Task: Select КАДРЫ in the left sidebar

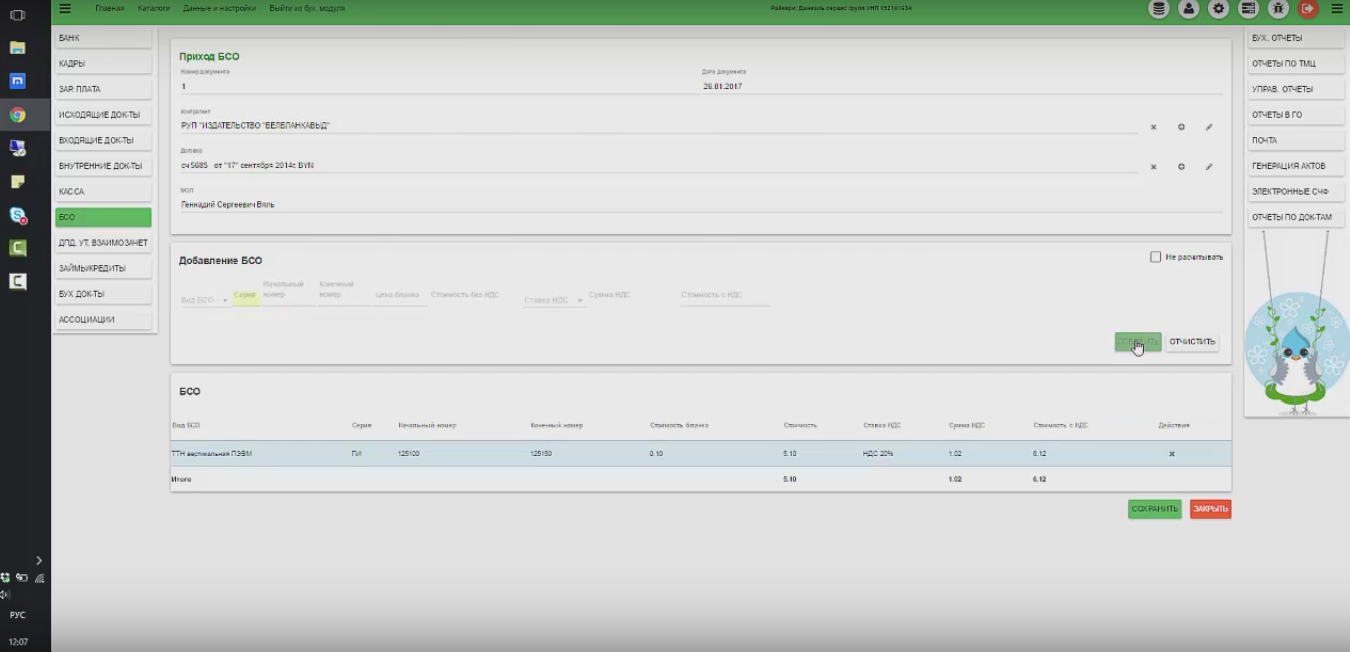Action: click(103, 64)
